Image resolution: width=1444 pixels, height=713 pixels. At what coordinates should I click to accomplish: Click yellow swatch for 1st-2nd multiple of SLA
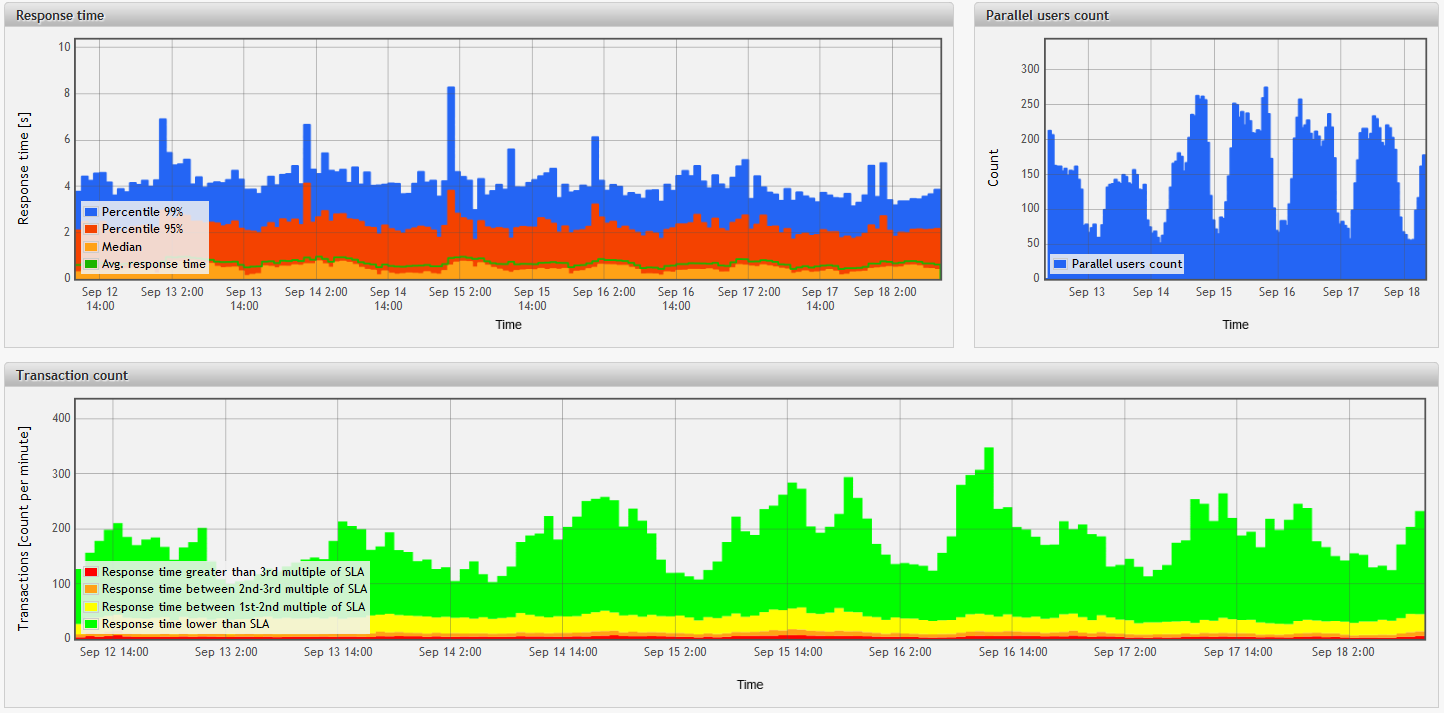coord(91,607)
